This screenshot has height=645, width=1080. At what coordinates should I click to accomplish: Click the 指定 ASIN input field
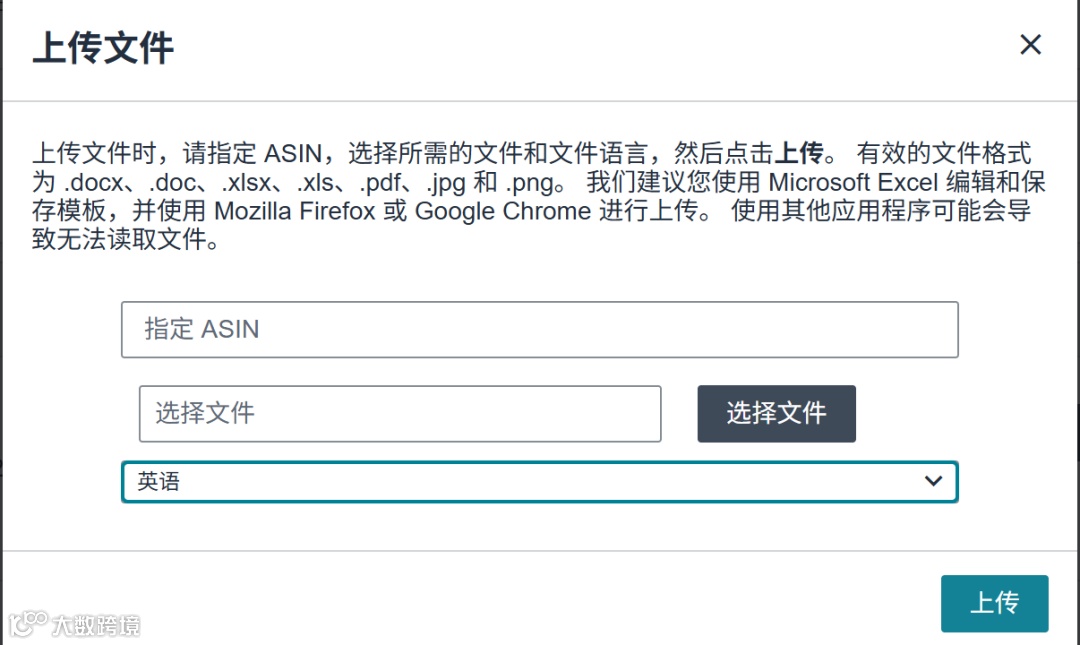[539, 330]
